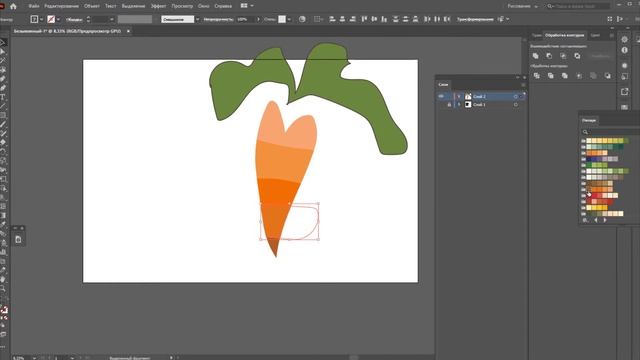Apply Minus Front shape mode
This screenshot has height=360, width=640.
coord(549,56)
